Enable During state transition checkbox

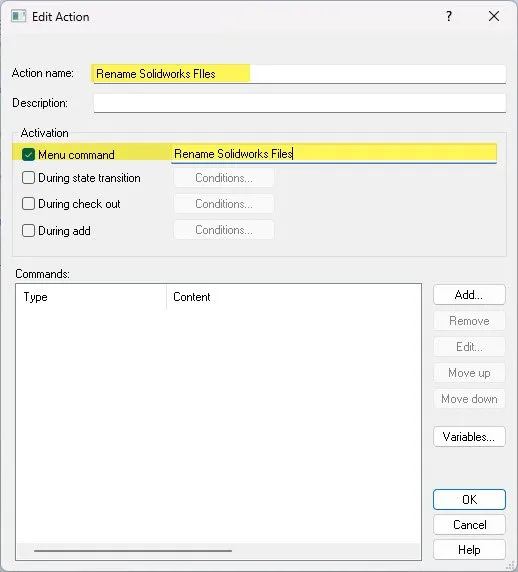click(28, 178)
